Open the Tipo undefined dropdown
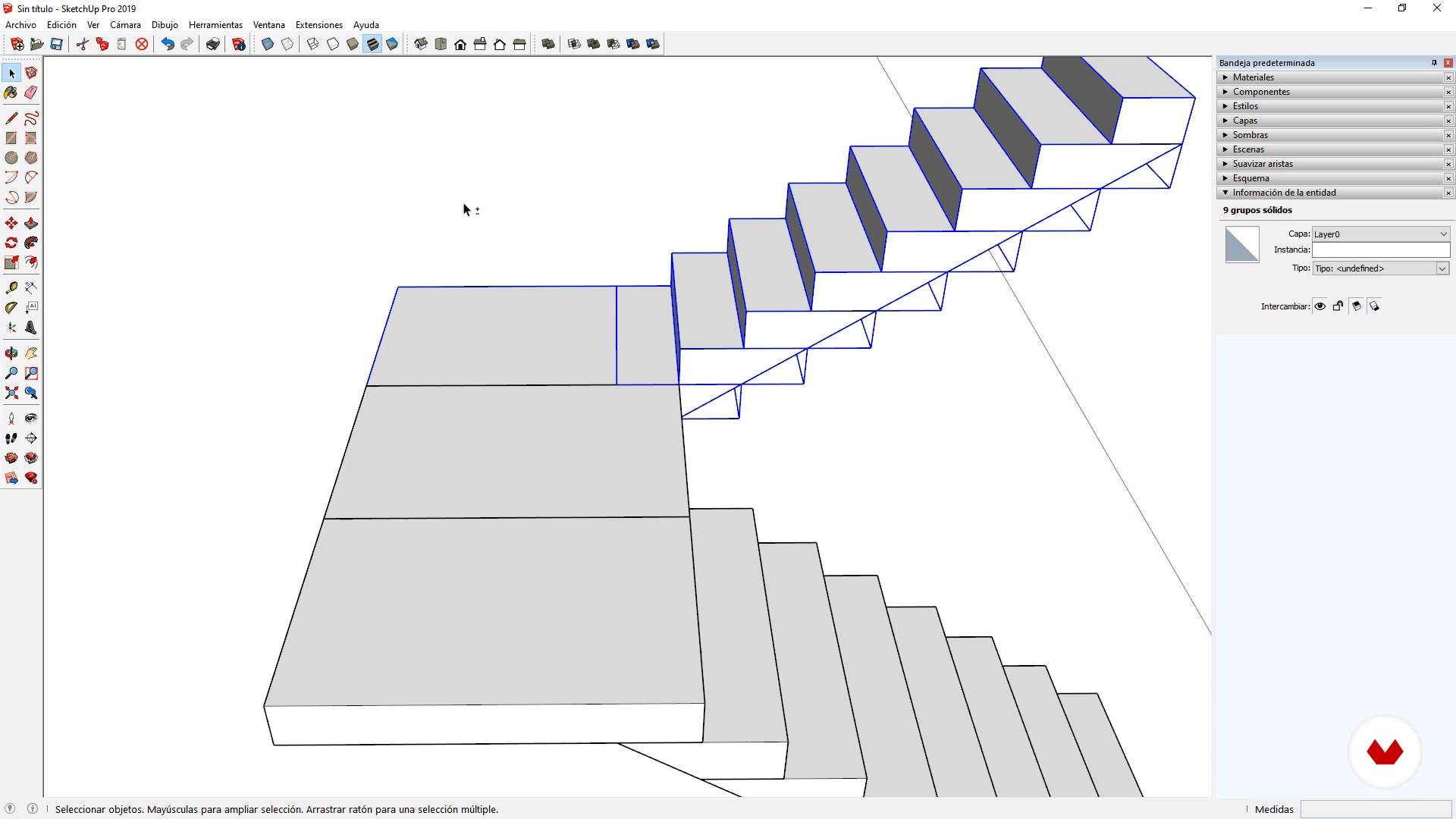 1381,268
